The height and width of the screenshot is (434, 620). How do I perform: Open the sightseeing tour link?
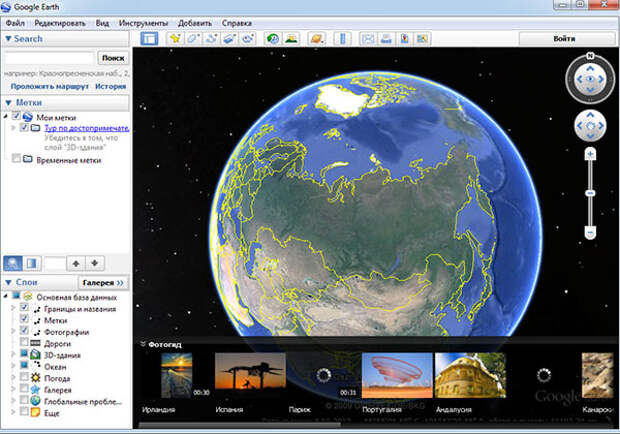tap(87, 128)
